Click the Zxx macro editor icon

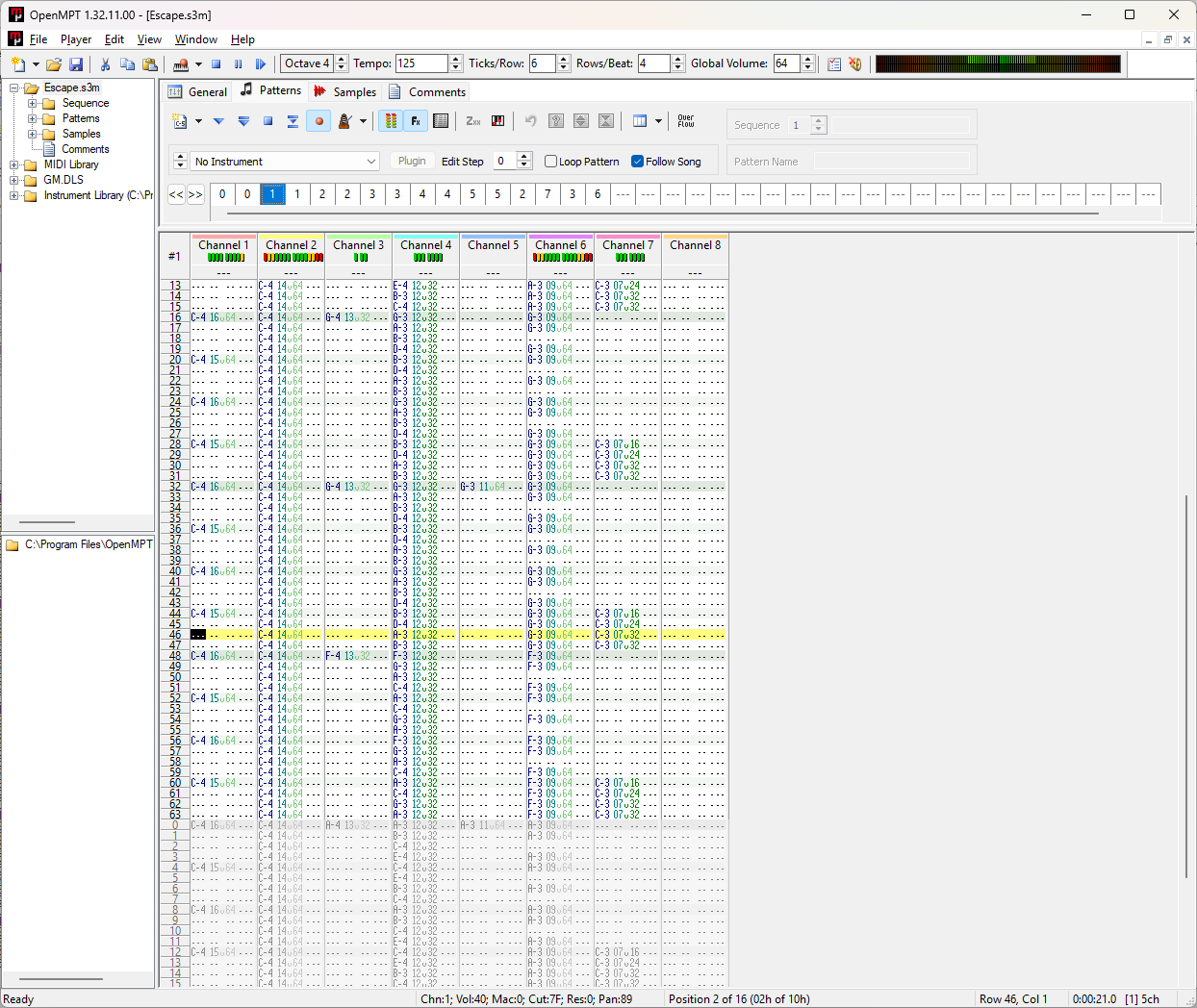click(x=473, y=121)
